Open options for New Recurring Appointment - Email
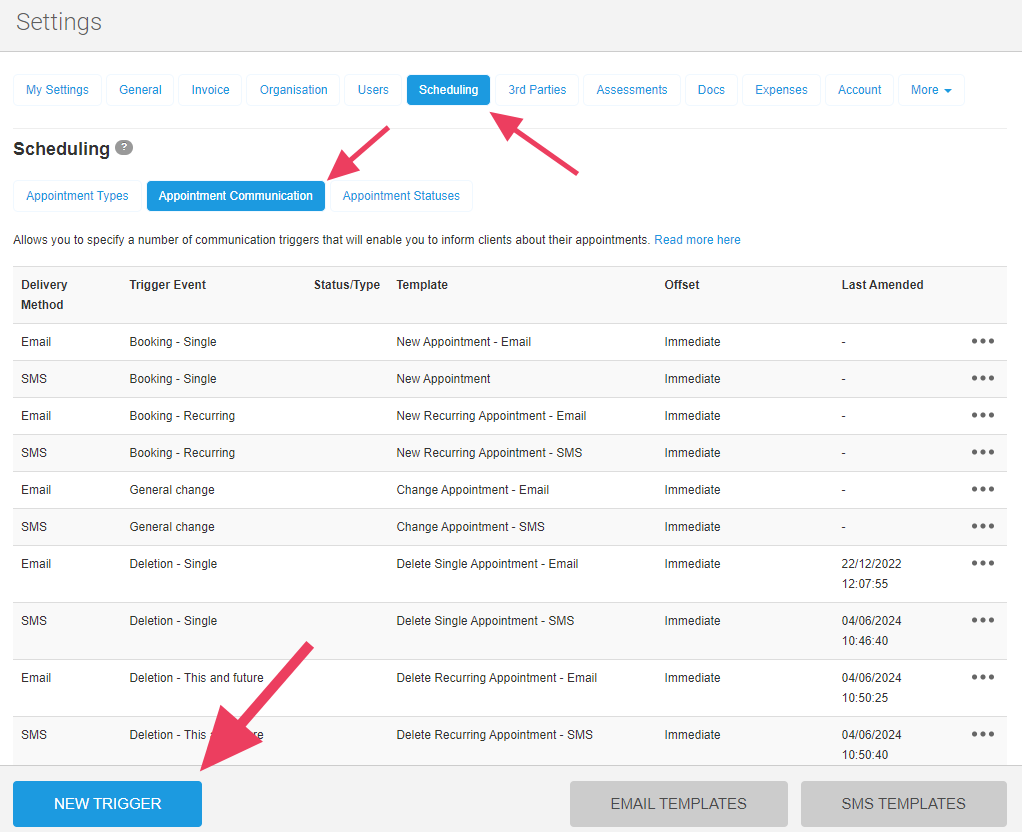1022x832 pixels. pos(982,415)
